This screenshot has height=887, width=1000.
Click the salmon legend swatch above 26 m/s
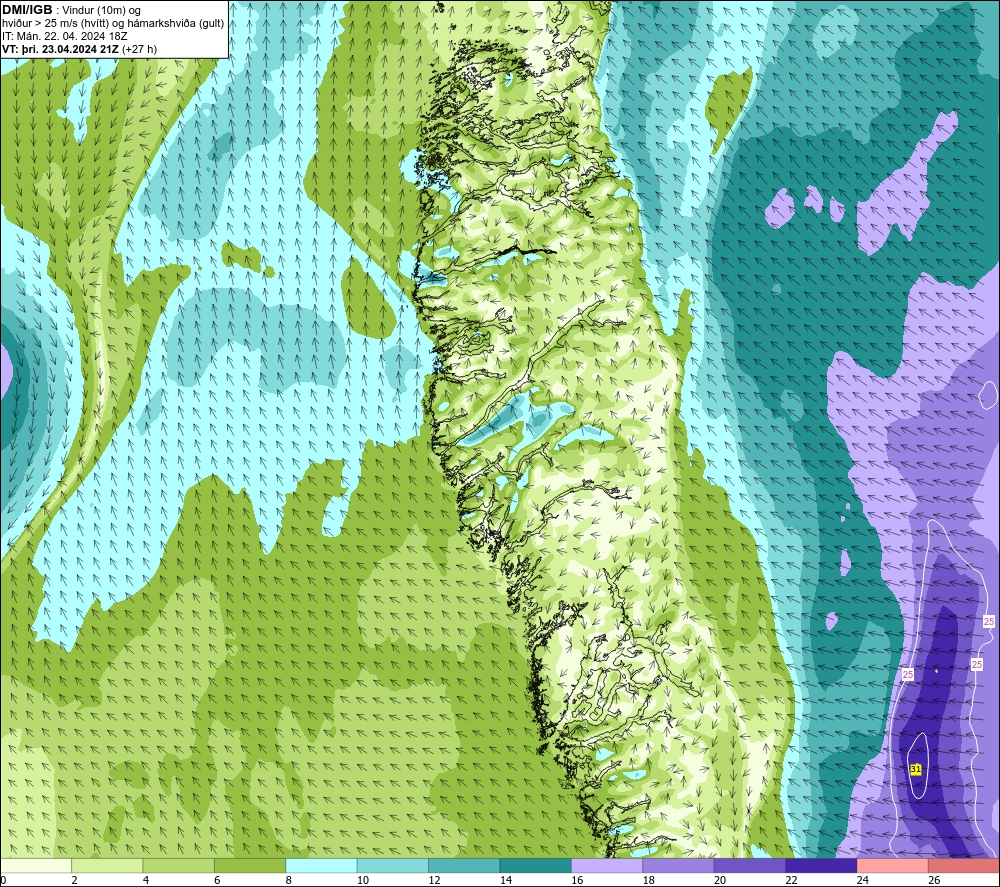[964, 865]
